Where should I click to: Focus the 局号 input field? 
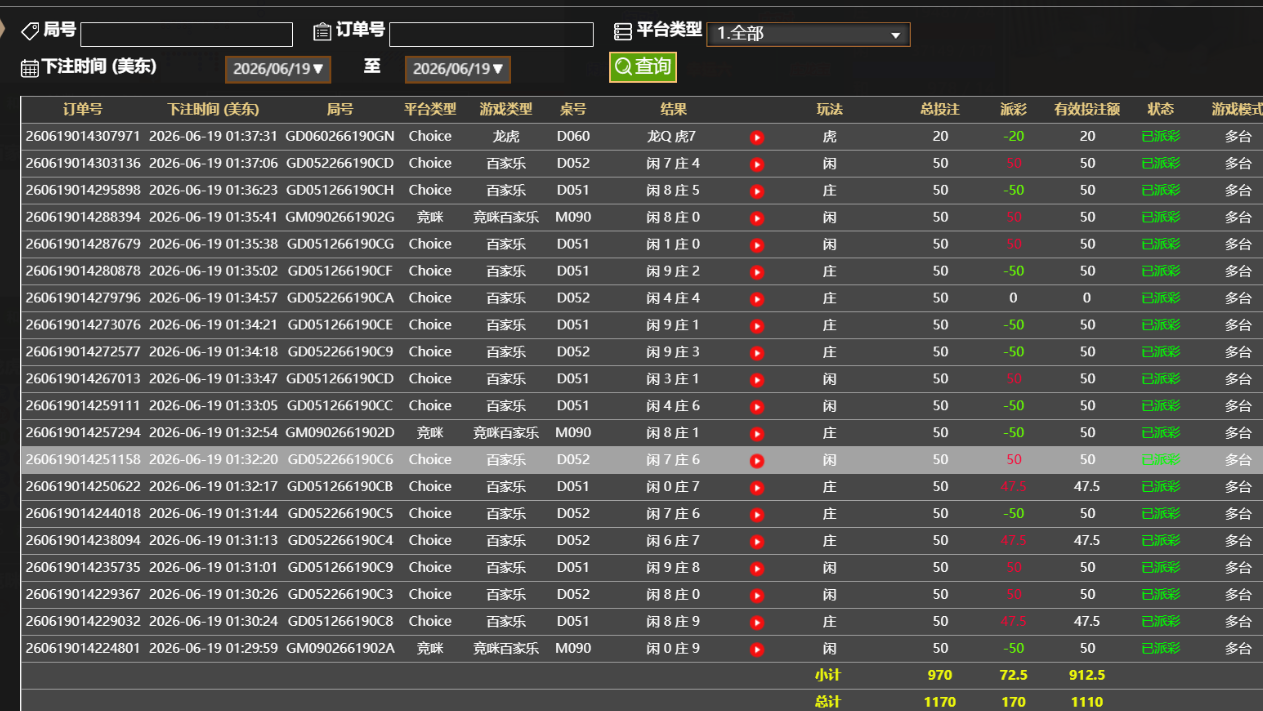186,34
